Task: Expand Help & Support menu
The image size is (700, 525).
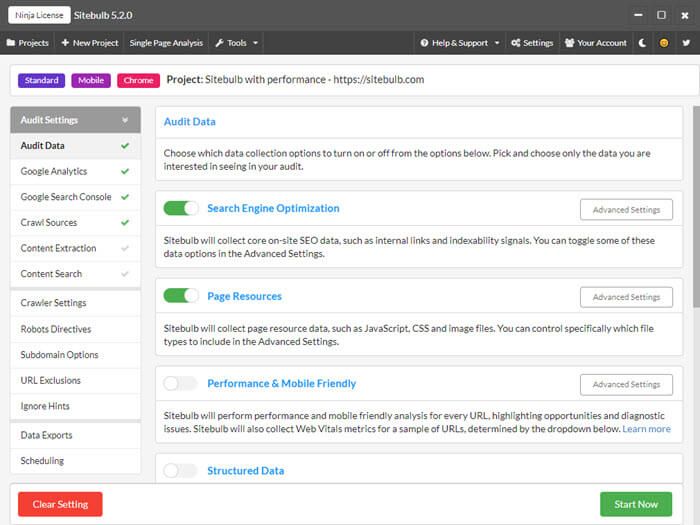Action: click(459, 43)
